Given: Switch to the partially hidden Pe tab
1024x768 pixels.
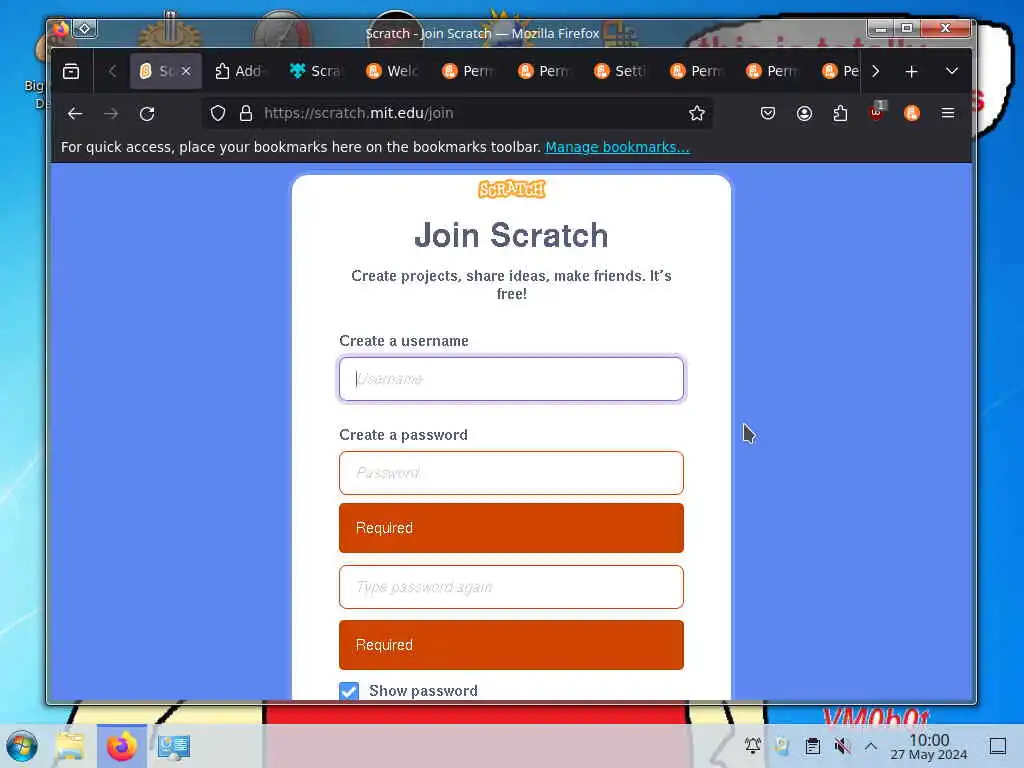Looking at the screenshot, I should tap(840, 71).
